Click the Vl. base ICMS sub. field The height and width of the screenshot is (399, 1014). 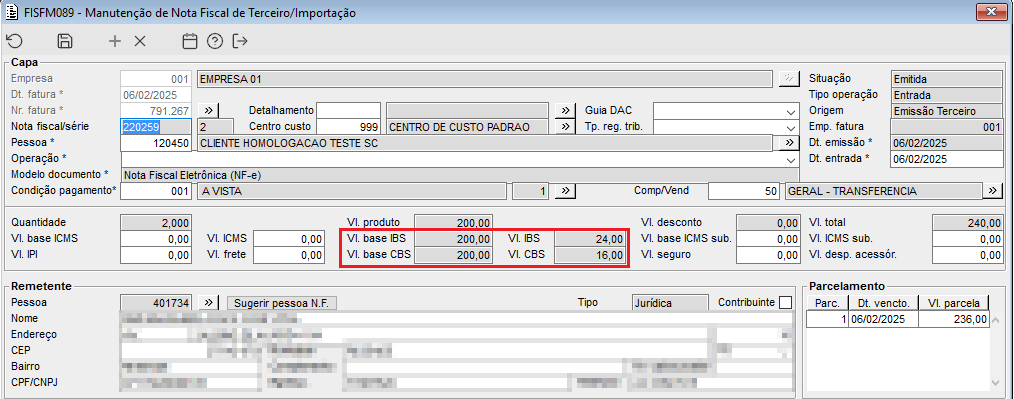768,239
